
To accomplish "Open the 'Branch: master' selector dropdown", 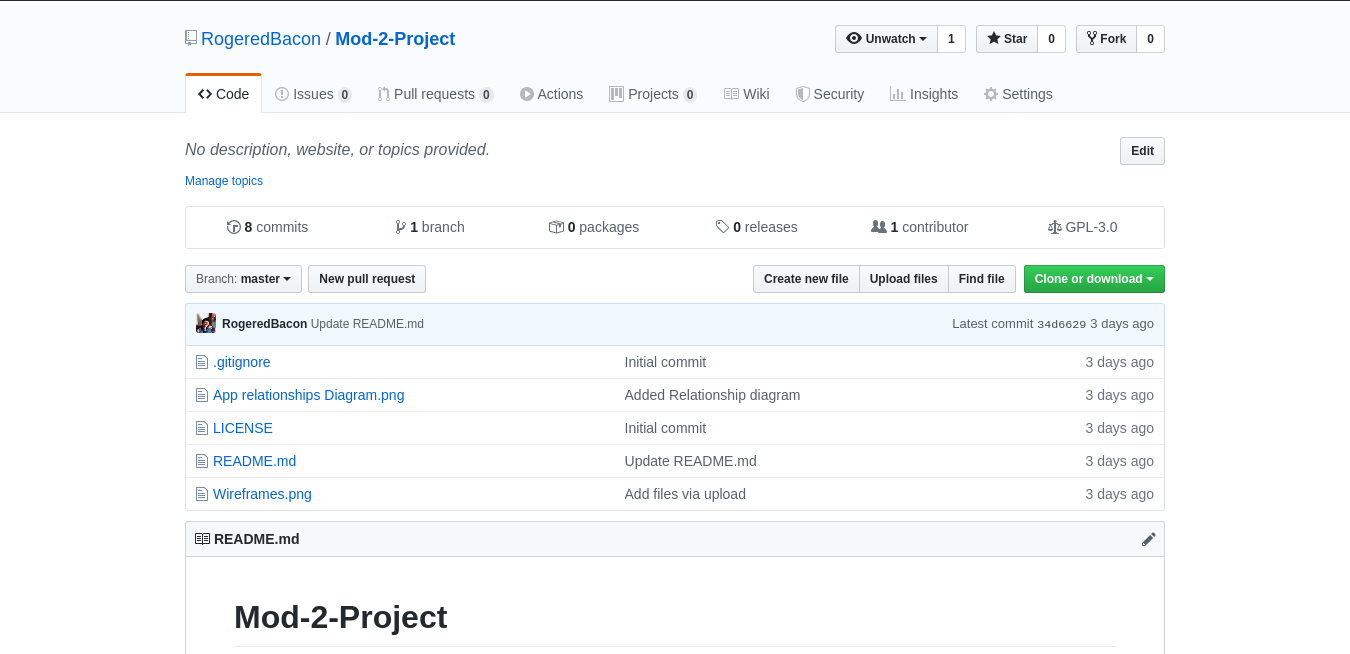I will [x=243, y=279].
